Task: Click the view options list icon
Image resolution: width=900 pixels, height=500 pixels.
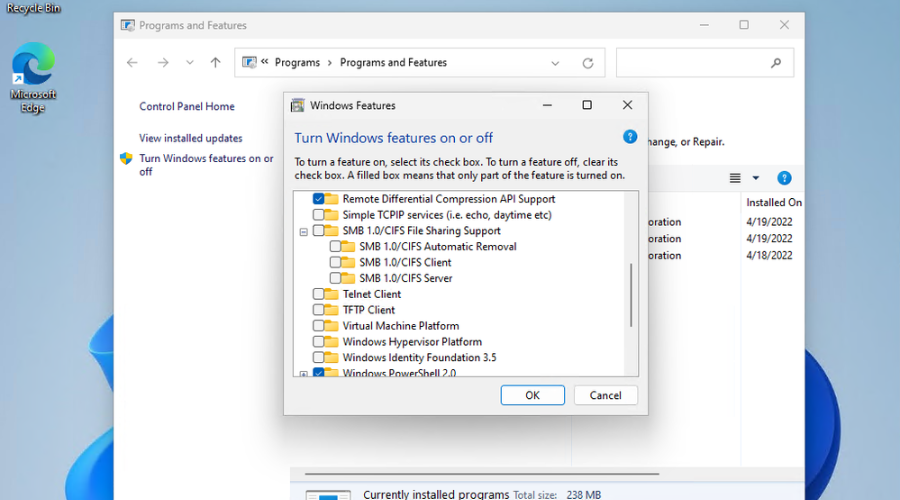Action: 735,178
